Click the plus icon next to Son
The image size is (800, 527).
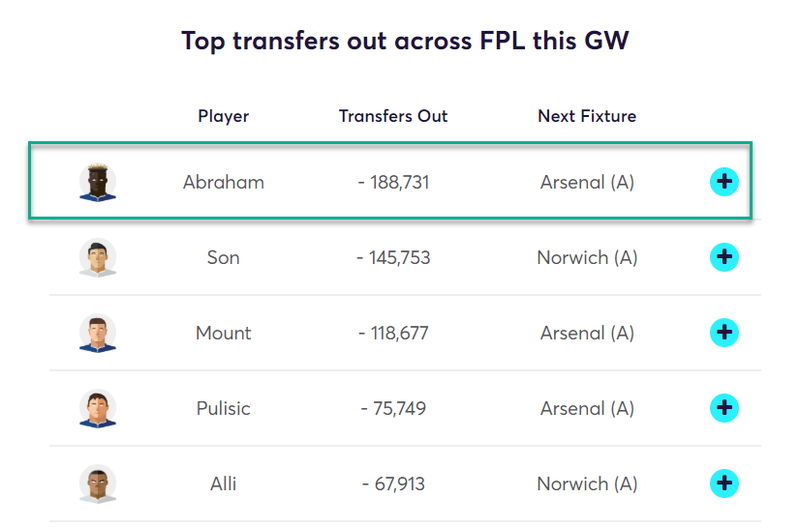[724, 257]
